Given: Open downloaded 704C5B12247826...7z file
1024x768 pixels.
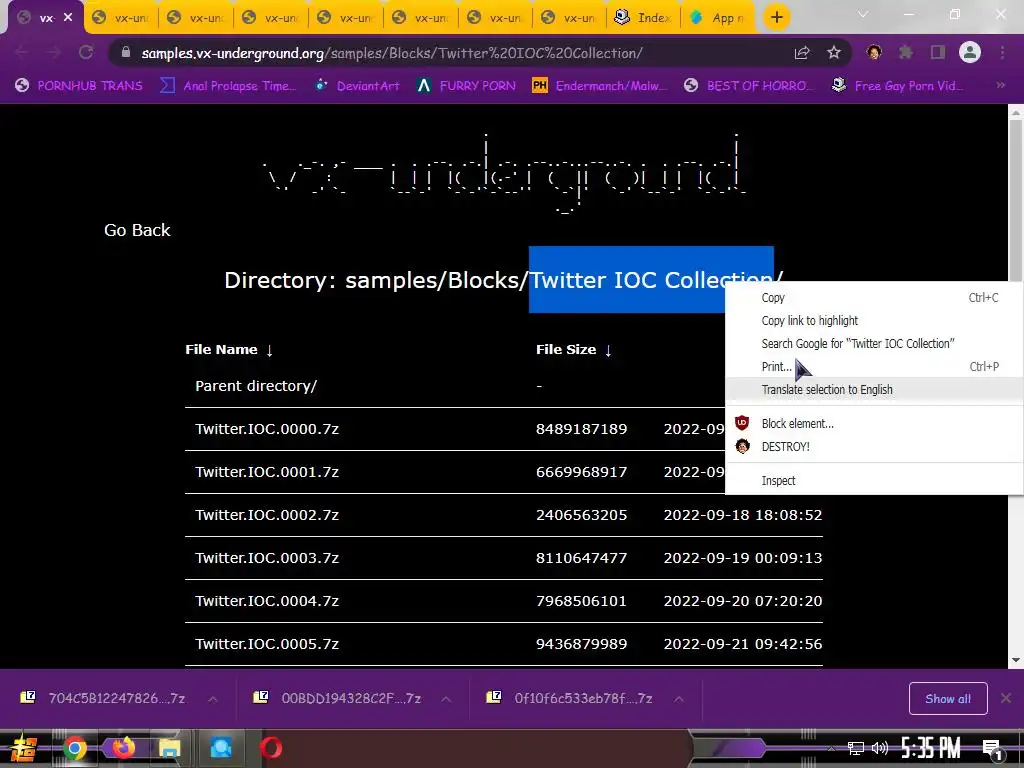Looking at the screenshot, I should pyautogui.click(x=103, y=699).
